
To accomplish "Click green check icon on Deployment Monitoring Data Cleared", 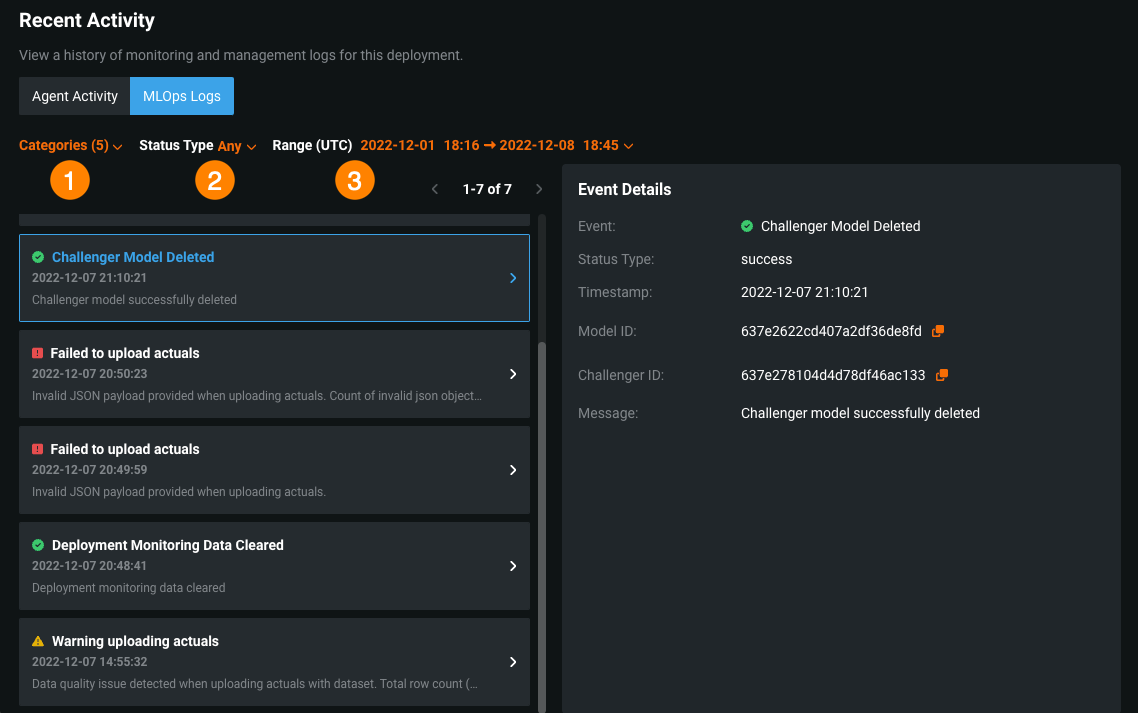I will coord(38,545).
